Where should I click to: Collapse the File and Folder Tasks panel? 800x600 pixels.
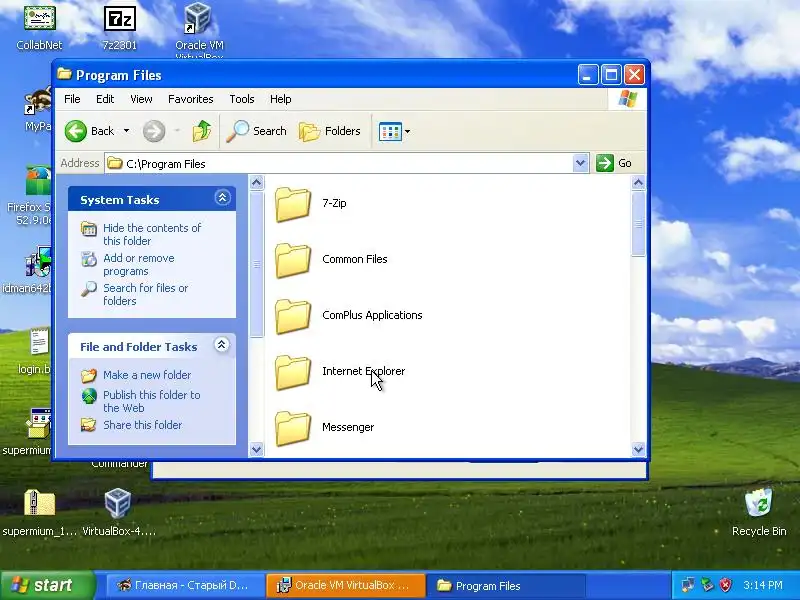tap(221, 345)
